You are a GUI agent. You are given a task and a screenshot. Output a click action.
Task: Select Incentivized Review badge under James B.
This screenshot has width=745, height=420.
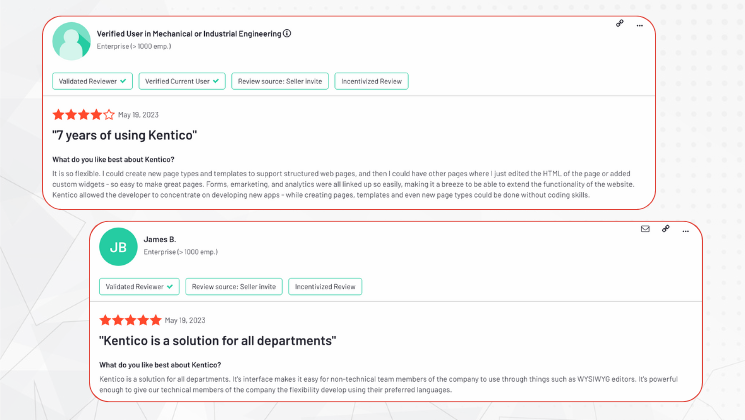click(325, 287)
